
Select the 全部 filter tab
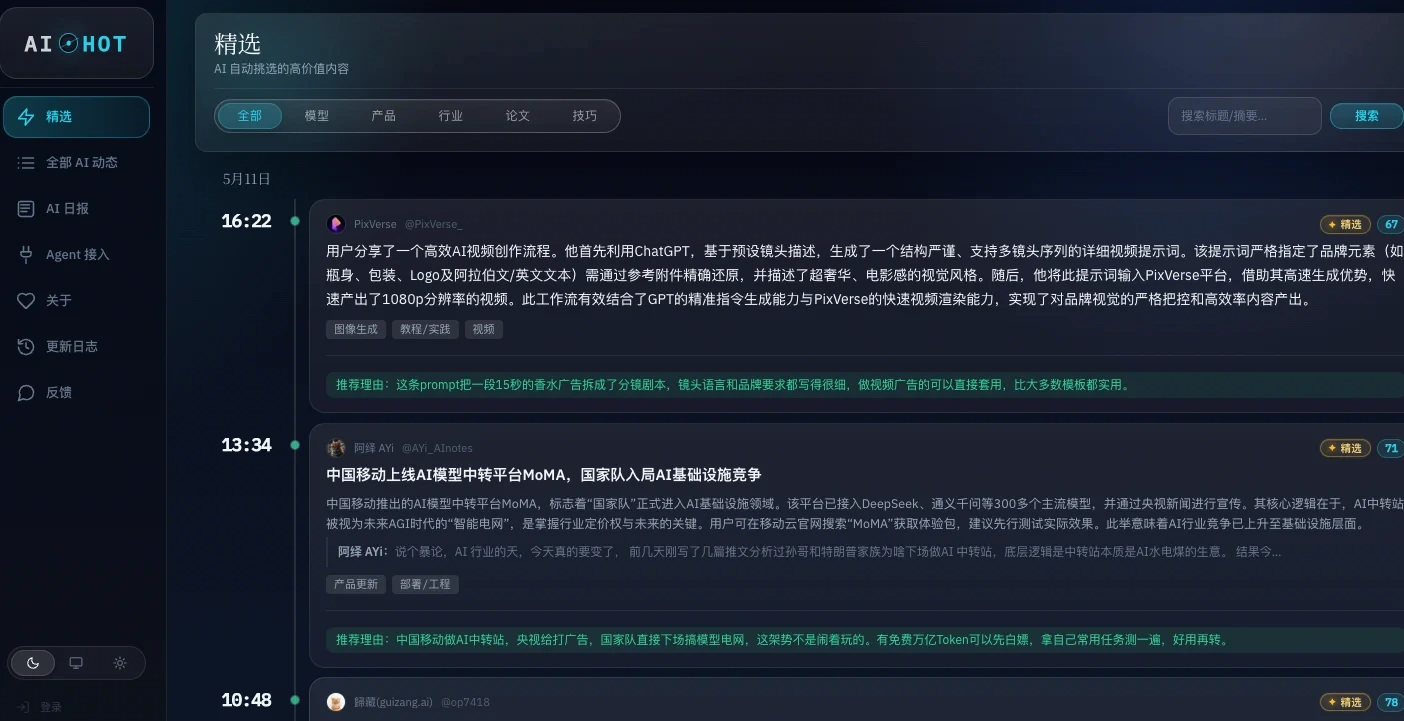point(249,116)
